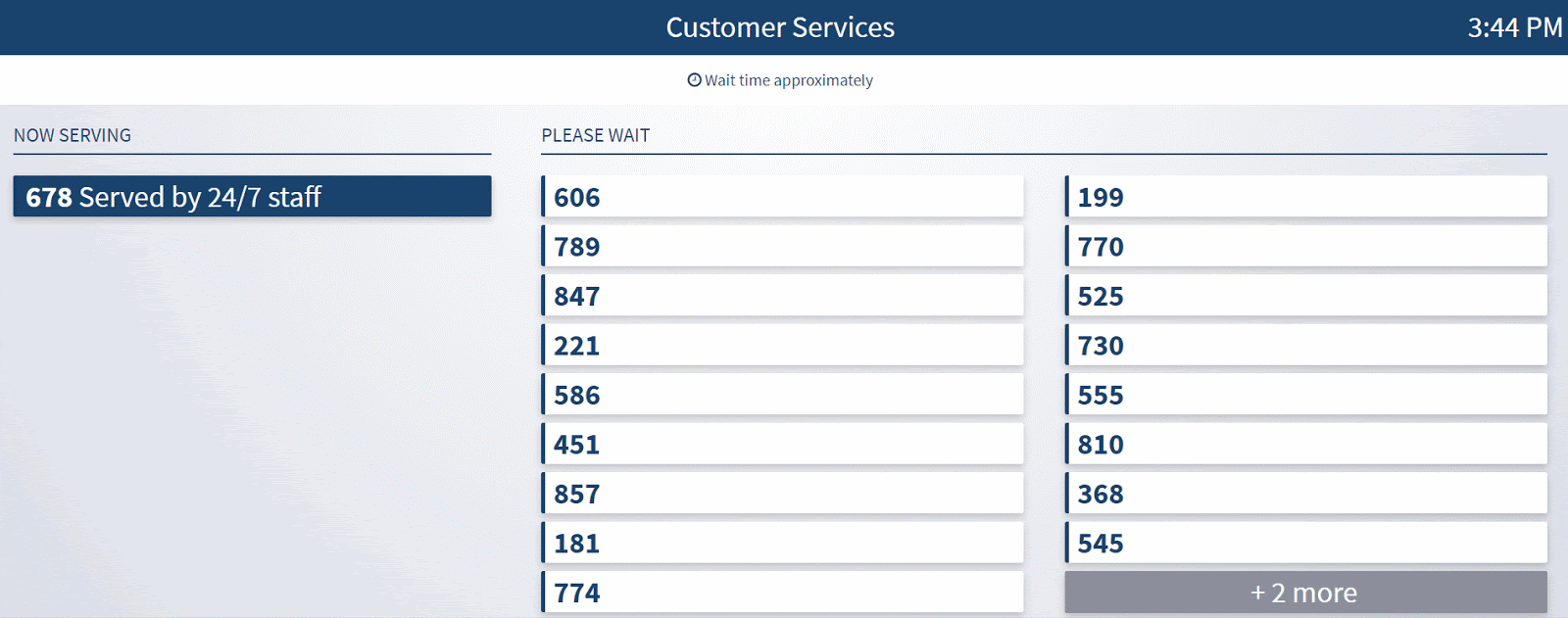Viewport: 1568px width, 618px height.
Task: Select waiting ticket 857
Action: pyautogui.click(x=782, y=494)
